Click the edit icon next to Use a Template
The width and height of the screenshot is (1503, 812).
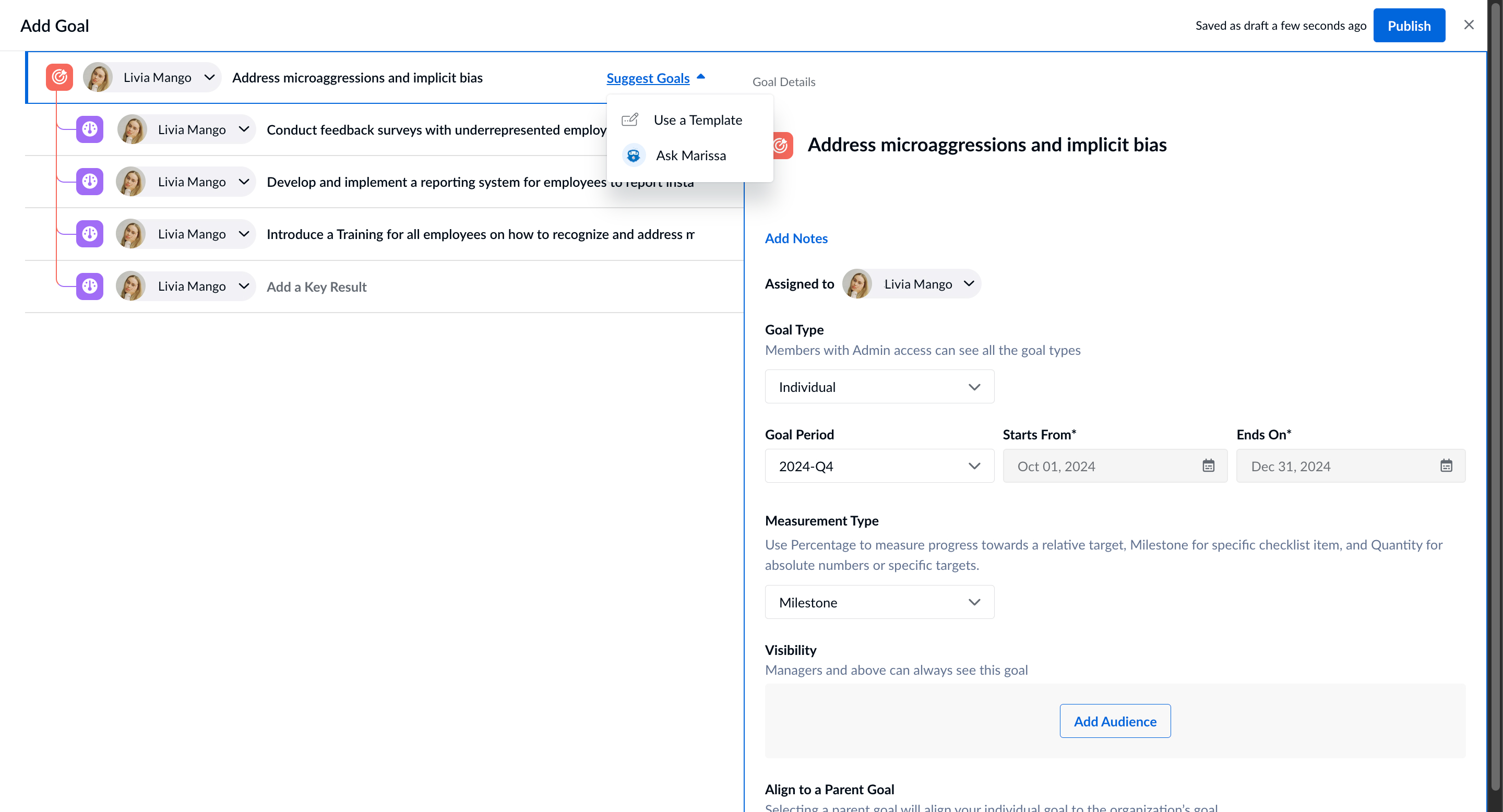point(630,119)
